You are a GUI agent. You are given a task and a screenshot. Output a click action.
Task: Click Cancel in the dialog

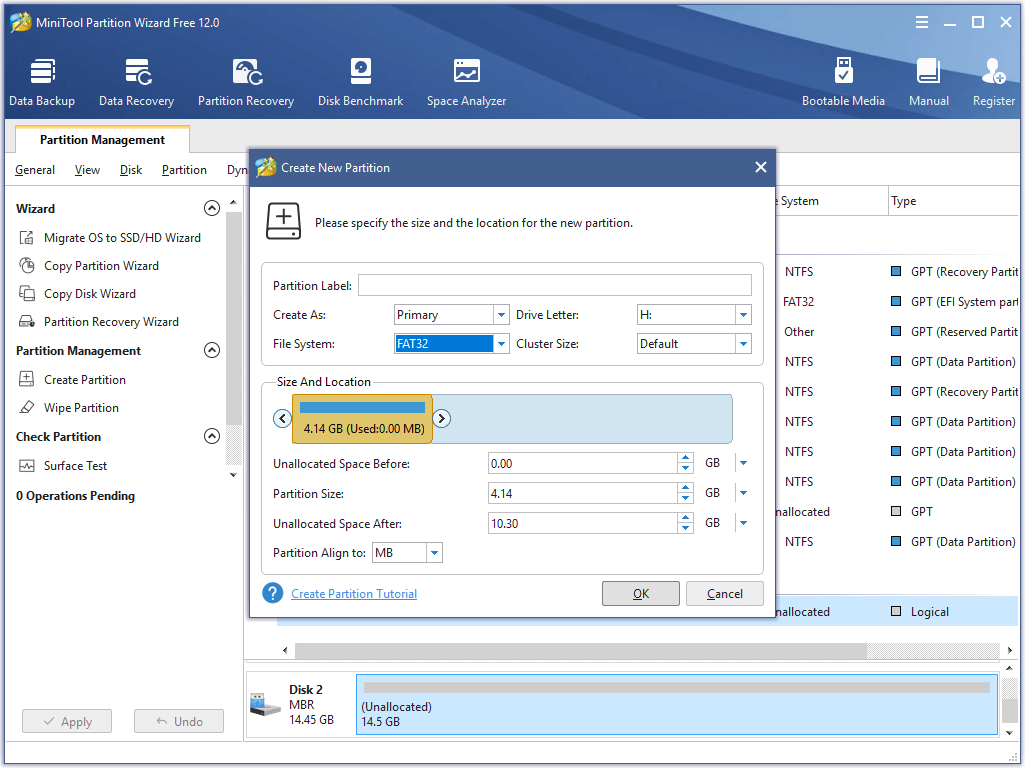click(x=724, y=593)
